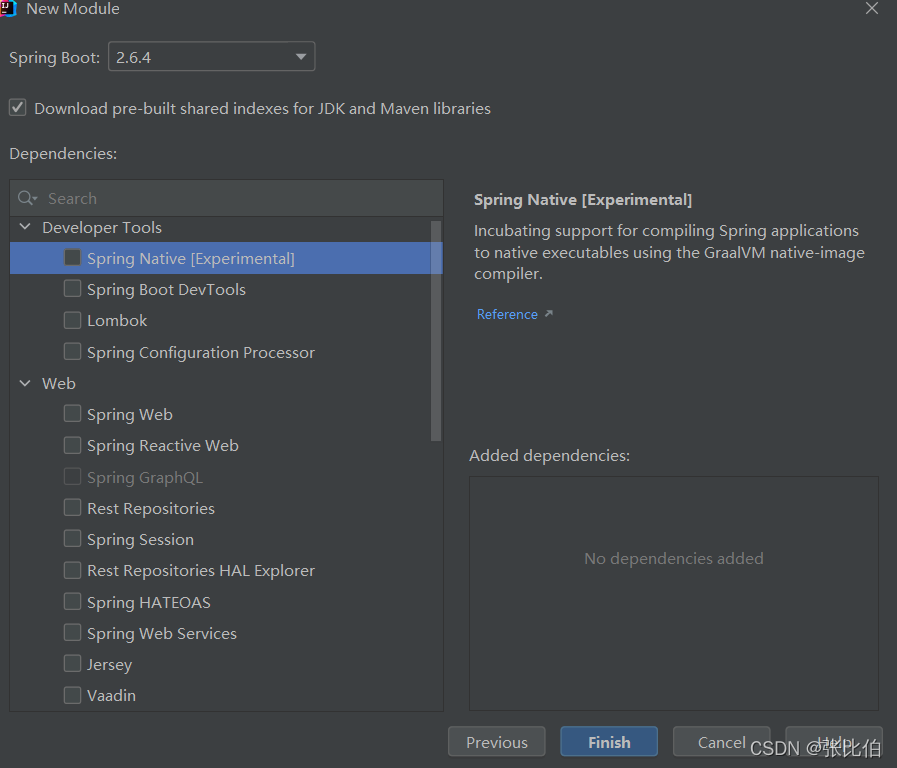Screen dimensions: 897x768
Task: Click the dependencies list scrollbar
Action: (x=436, y=331)
